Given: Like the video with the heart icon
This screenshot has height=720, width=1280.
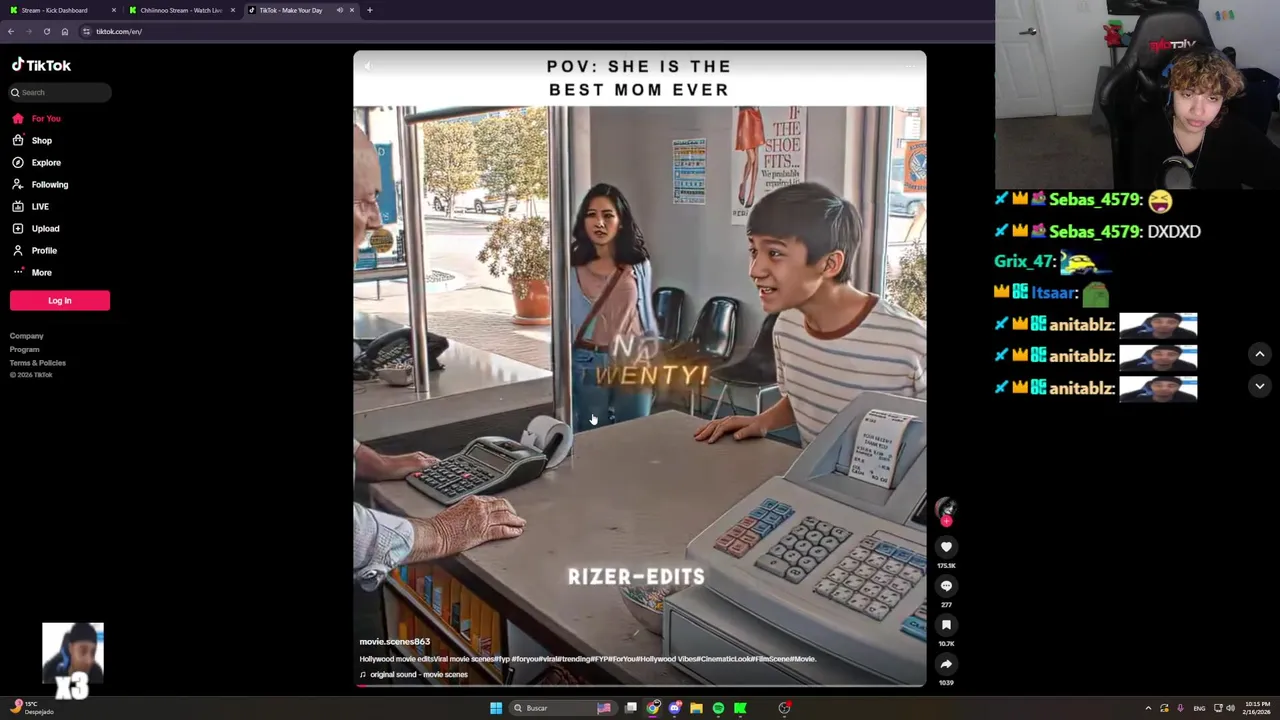Looking at the screenshot, I should (946, 547).
